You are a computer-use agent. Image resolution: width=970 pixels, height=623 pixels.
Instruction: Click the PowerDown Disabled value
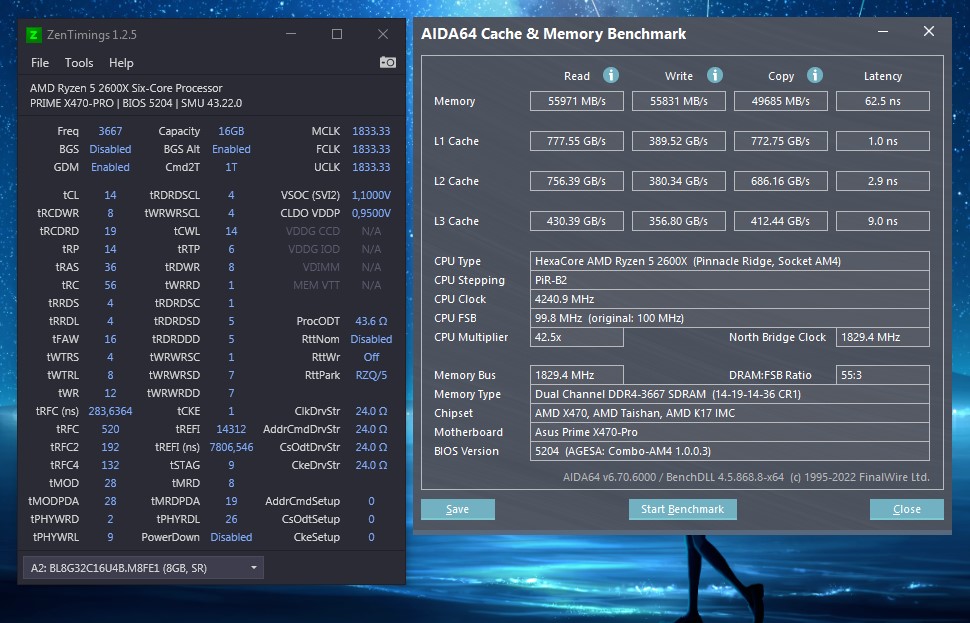(x=231, y=537)
